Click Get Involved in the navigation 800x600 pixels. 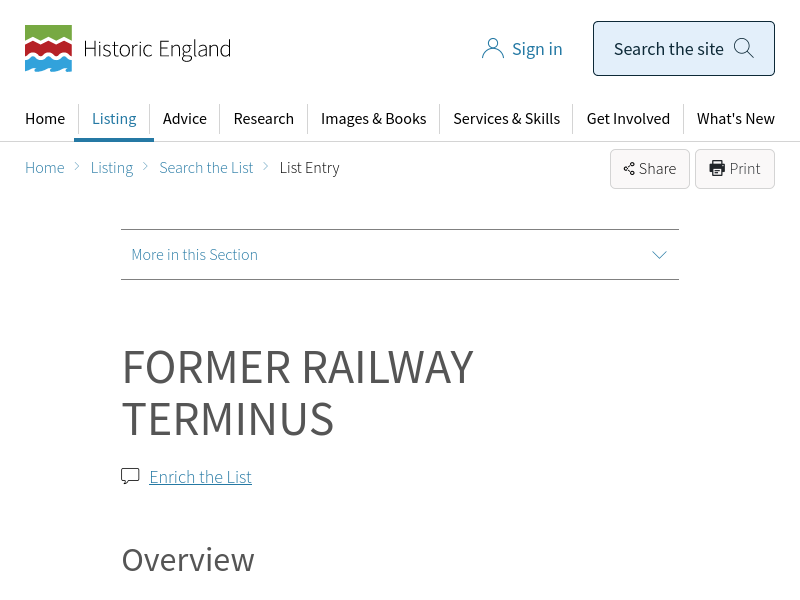[x=628, y=118]
